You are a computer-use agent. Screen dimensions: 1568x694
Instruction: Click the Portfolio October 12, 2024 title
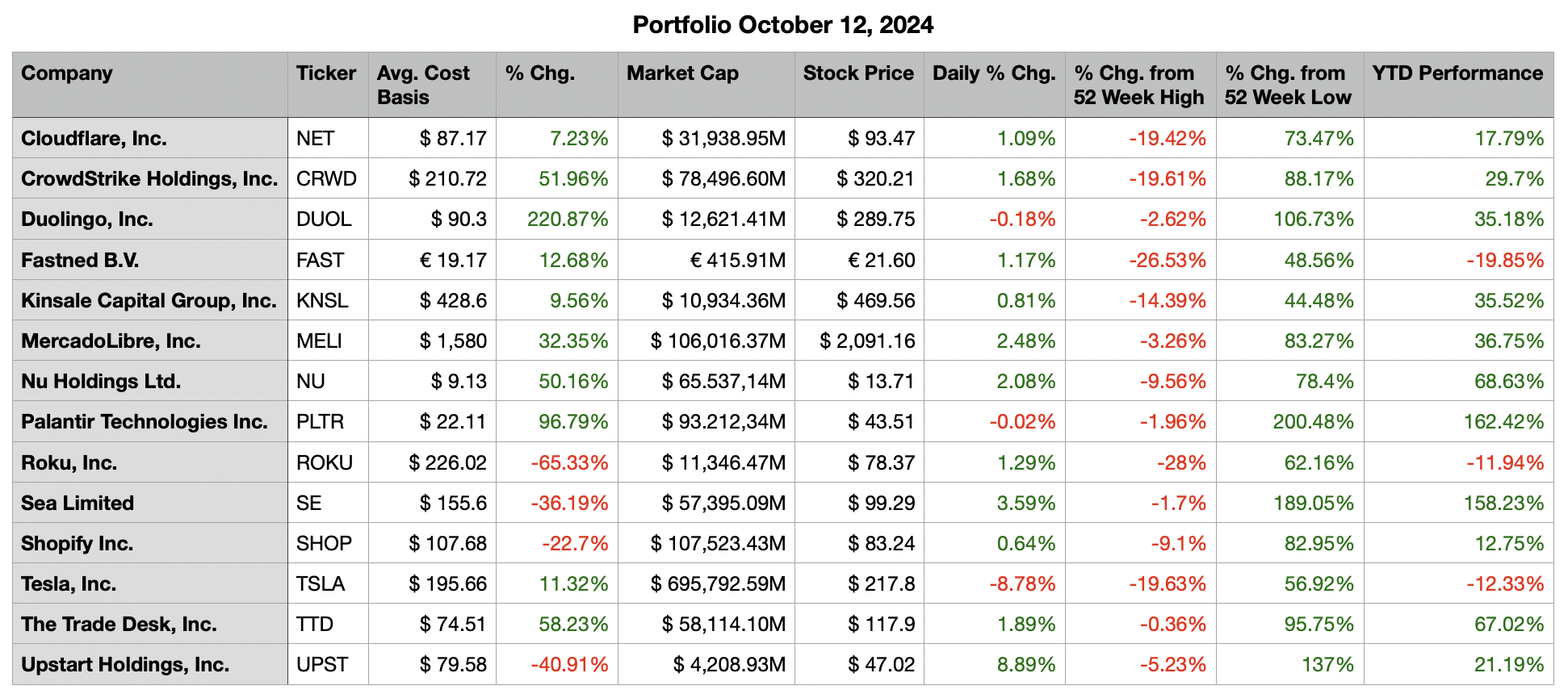click(782, 25)
